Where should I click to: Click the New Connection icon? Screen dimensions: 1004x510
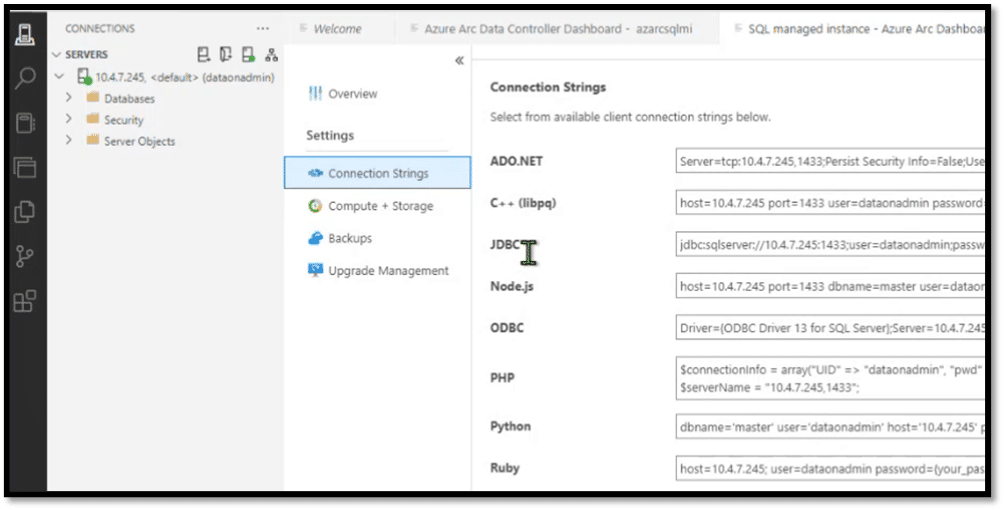(203, 54)
